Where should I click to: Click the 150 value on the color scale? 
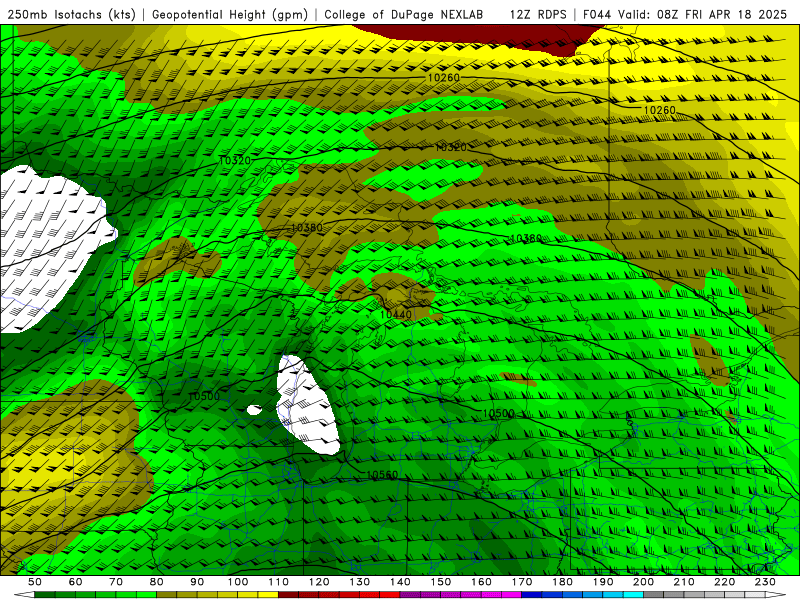[x=441, y=582]
